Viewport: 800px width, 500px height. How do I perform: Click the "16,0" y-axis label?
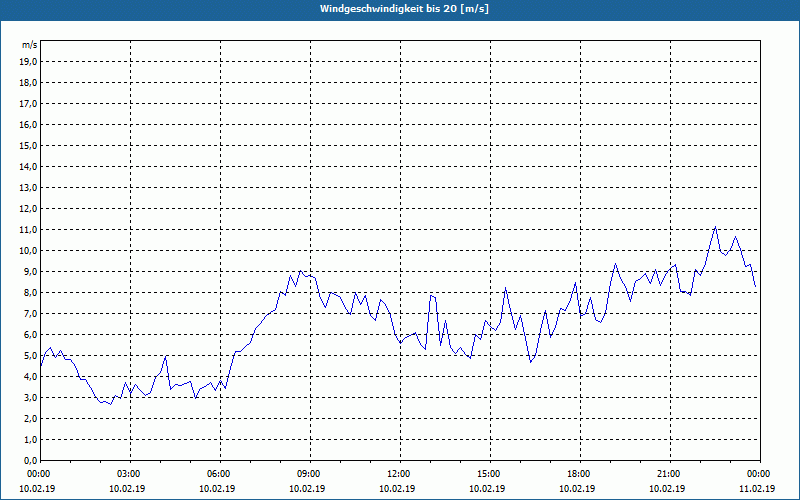28,124
